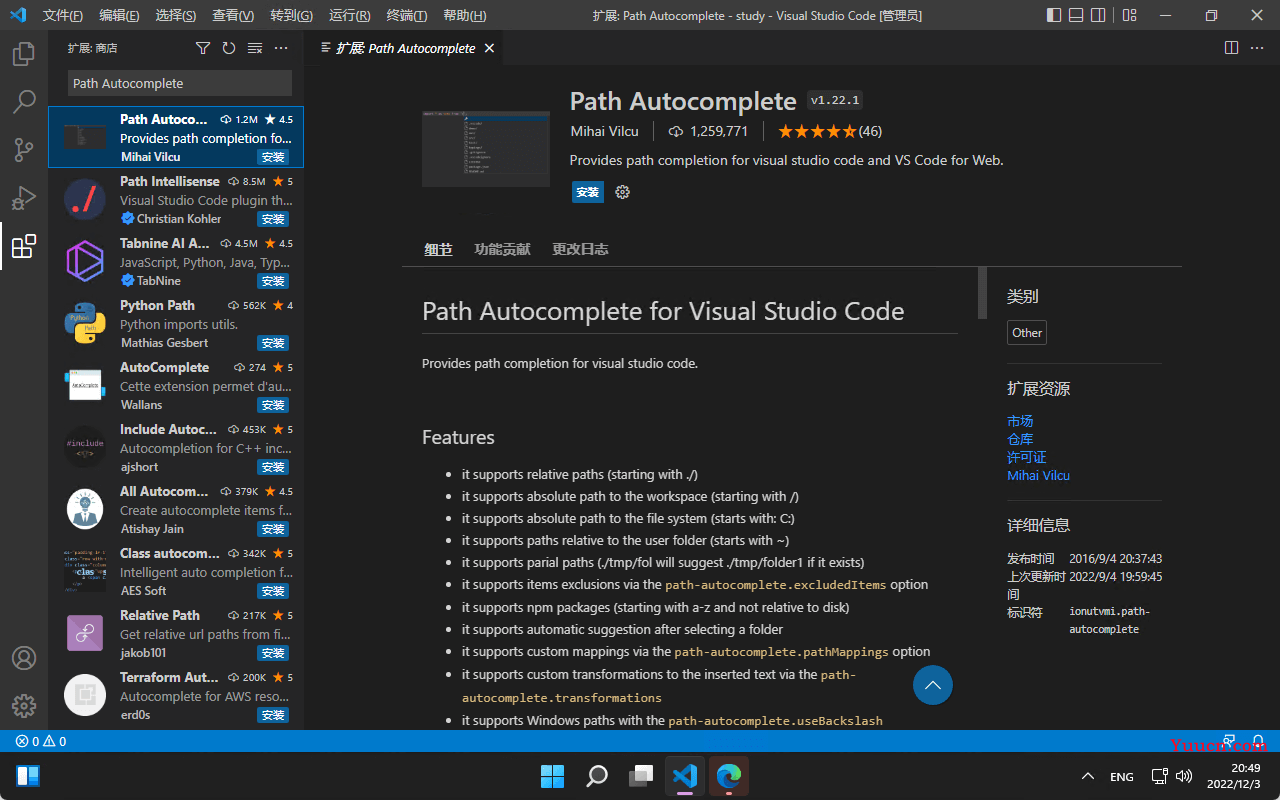The width and height of the screenshot is (1280, 800).
Task: Refresh the extensions list
Action: click(x=229, y=48)
